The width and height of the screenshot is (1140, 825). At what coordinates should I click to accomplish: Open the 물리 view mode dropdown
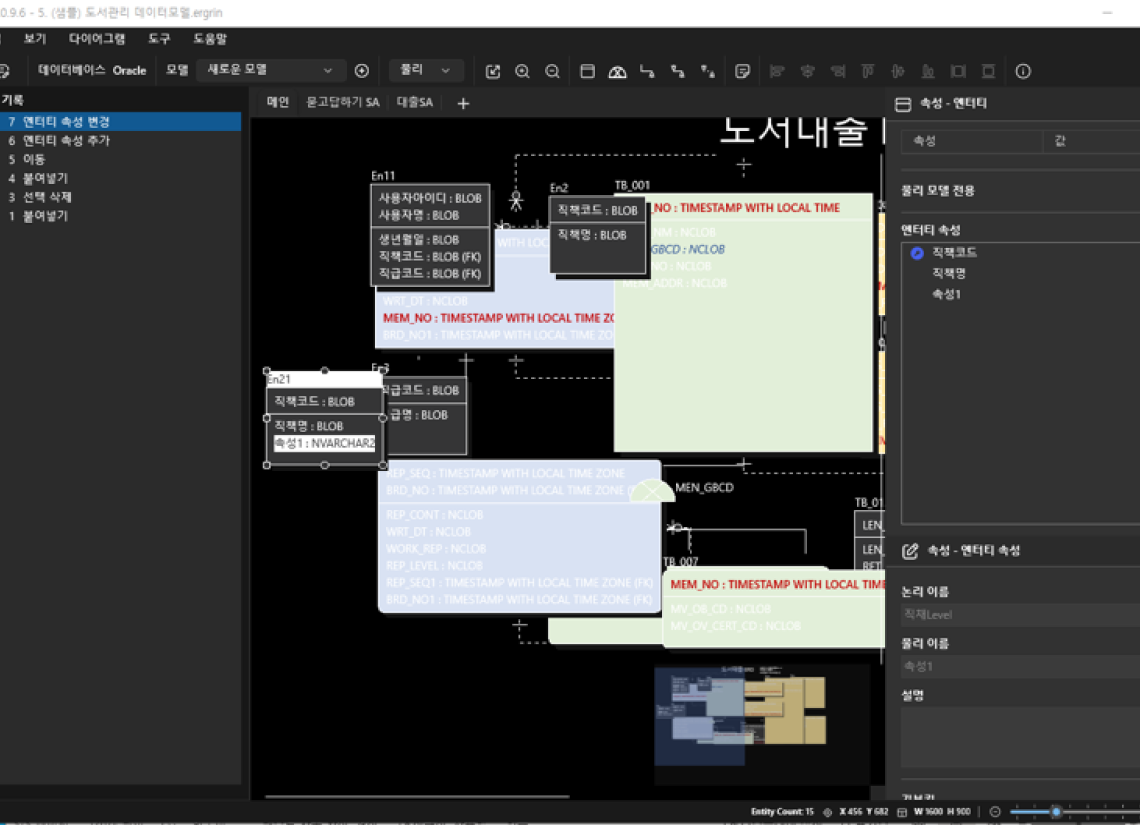click(x=425, y=71)
